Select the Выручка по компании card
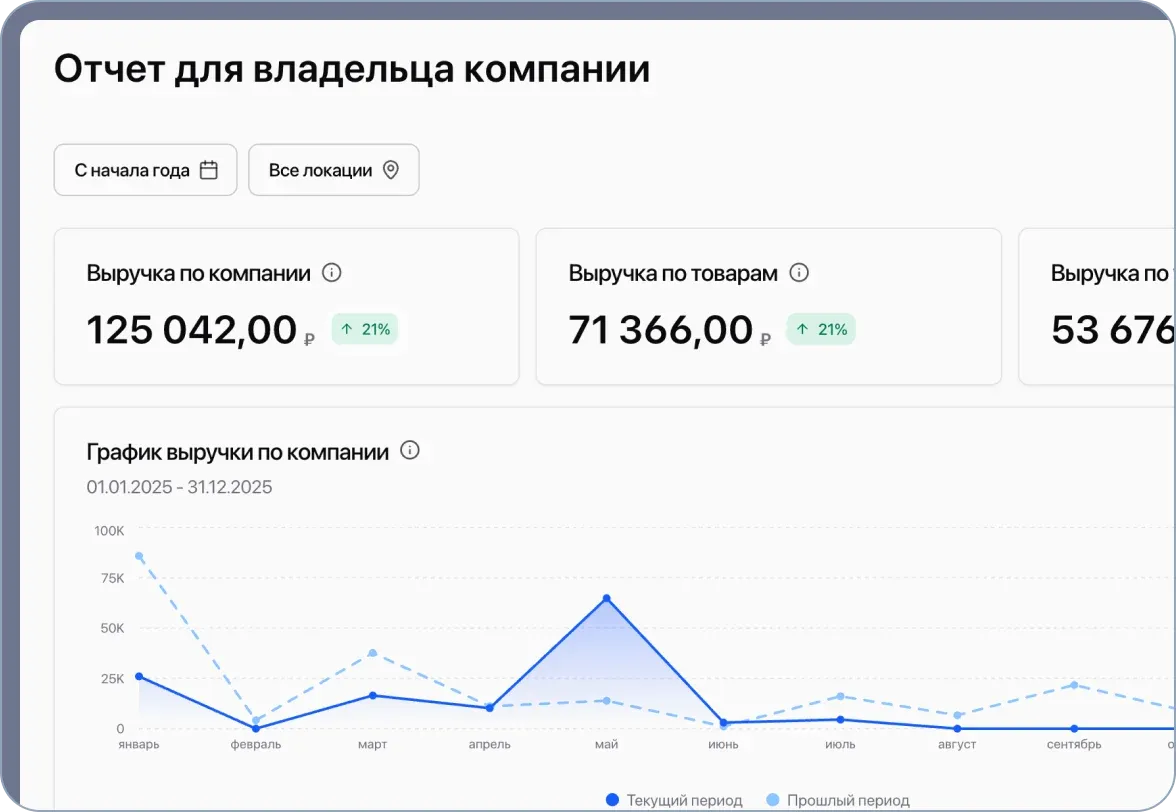 [286, 306]
